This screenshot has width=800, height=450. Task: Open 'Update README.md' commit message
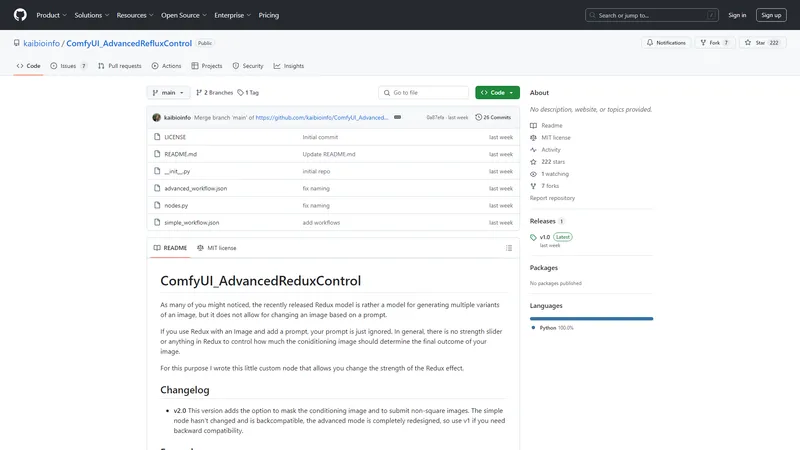point(329,154)
